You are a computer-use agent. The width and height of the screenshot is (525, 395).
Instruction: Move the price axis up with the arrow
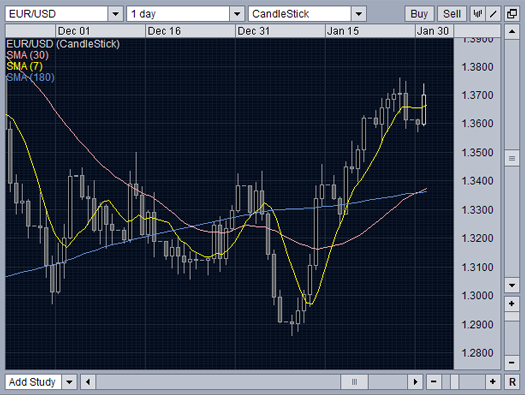pos(512,31)
